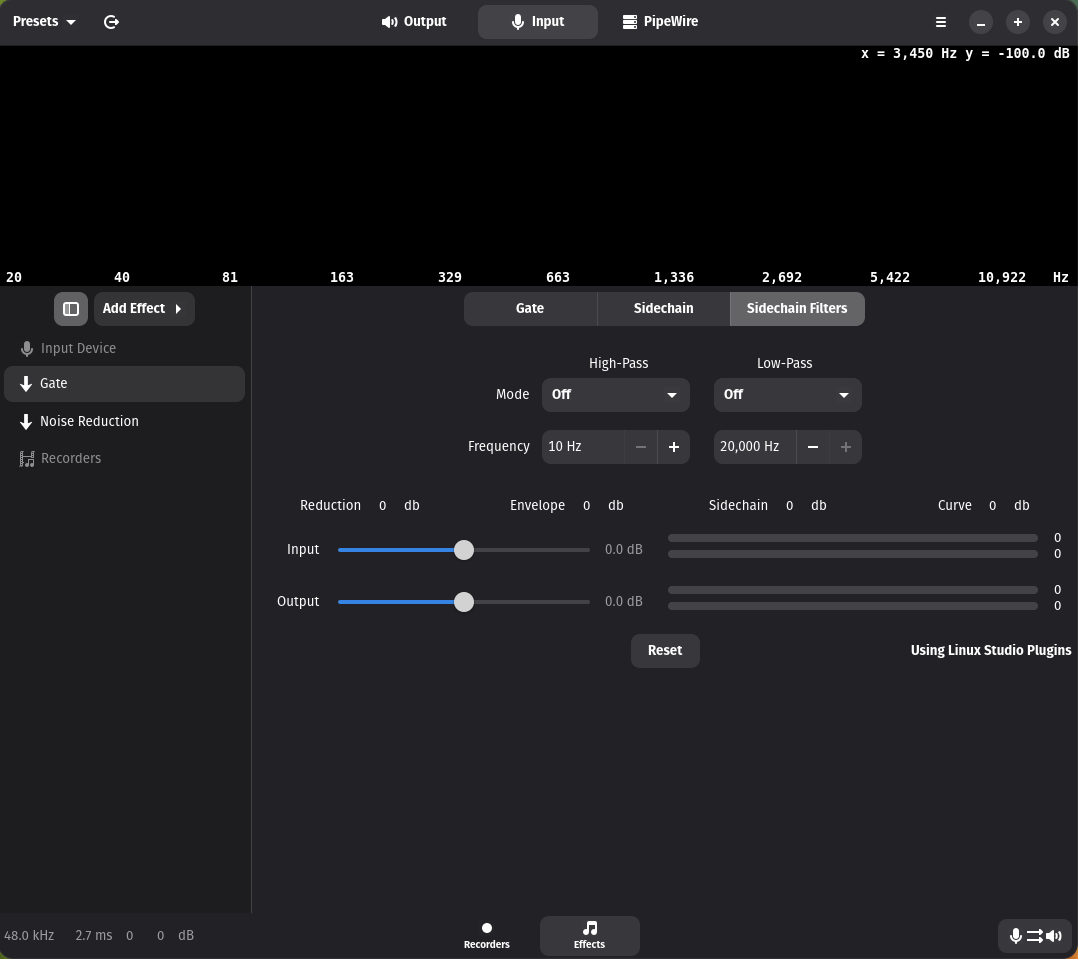The width and height of the screenshot is (1078, 959).
Task: Open the Recorders view at the bottom
Action: click(x=487, y=935)
